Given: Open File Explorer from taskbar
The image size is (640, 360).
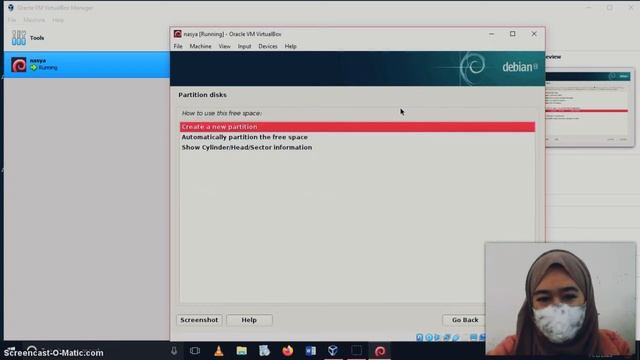Looking at the screenshot, I should tap(242, 351).
